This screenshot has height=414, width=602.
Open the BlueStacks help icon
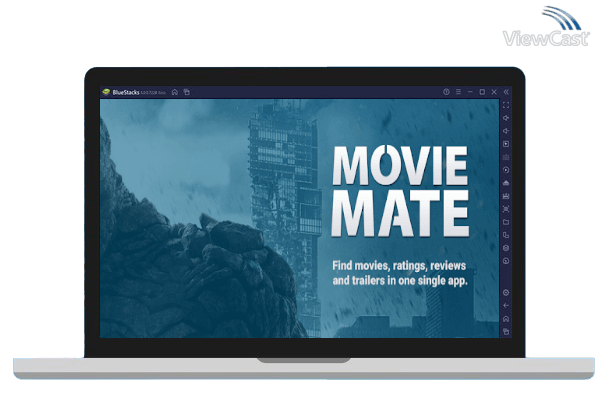446,92
